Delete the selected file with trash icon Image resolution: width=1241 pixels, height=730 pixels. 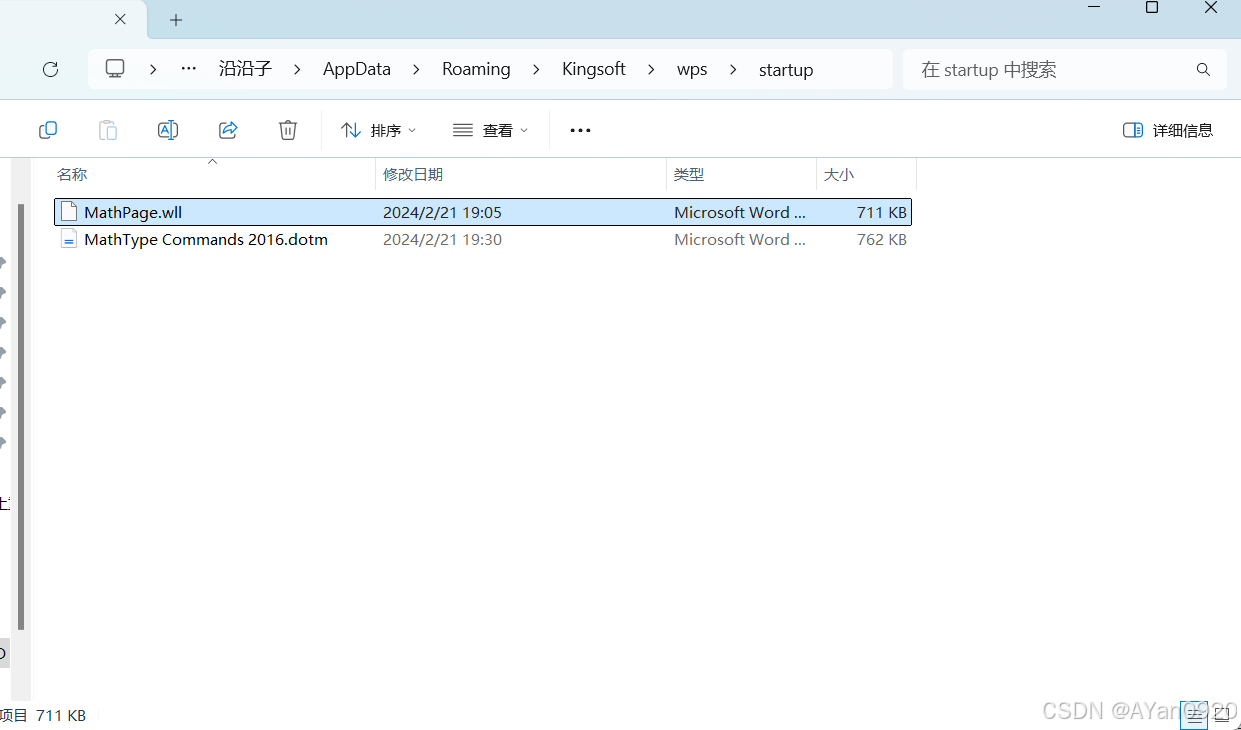pyautogui.click(x=288, y=130)
